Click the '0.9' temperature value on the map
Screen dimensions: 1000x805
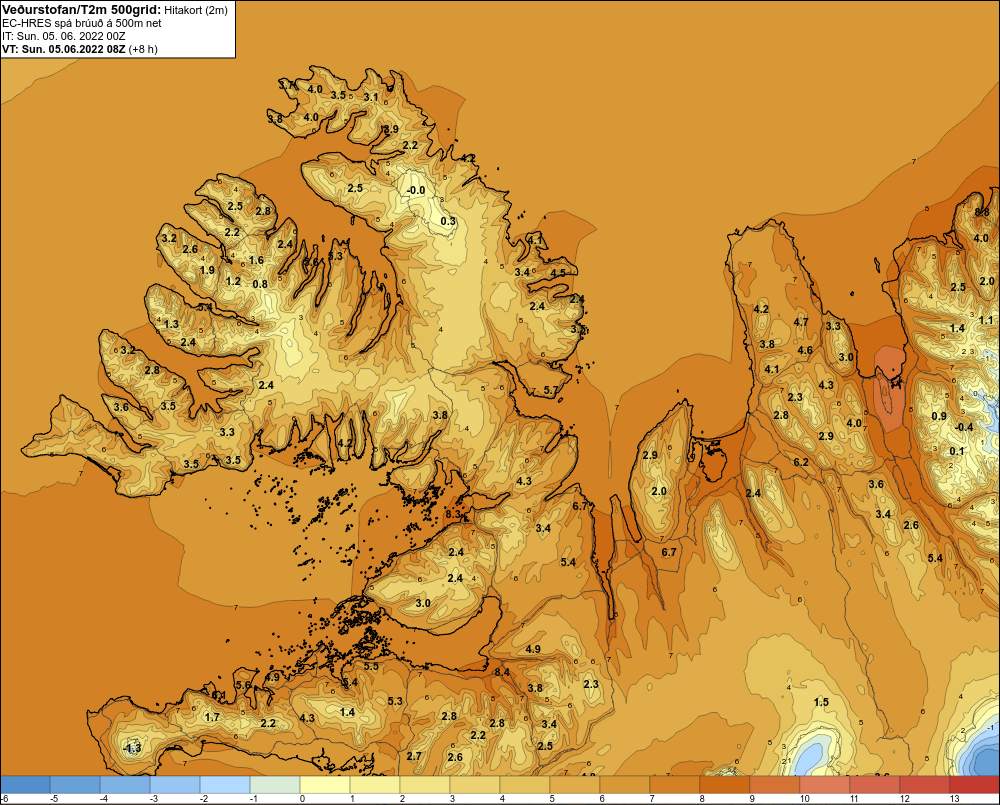click(x=939, y=416)
